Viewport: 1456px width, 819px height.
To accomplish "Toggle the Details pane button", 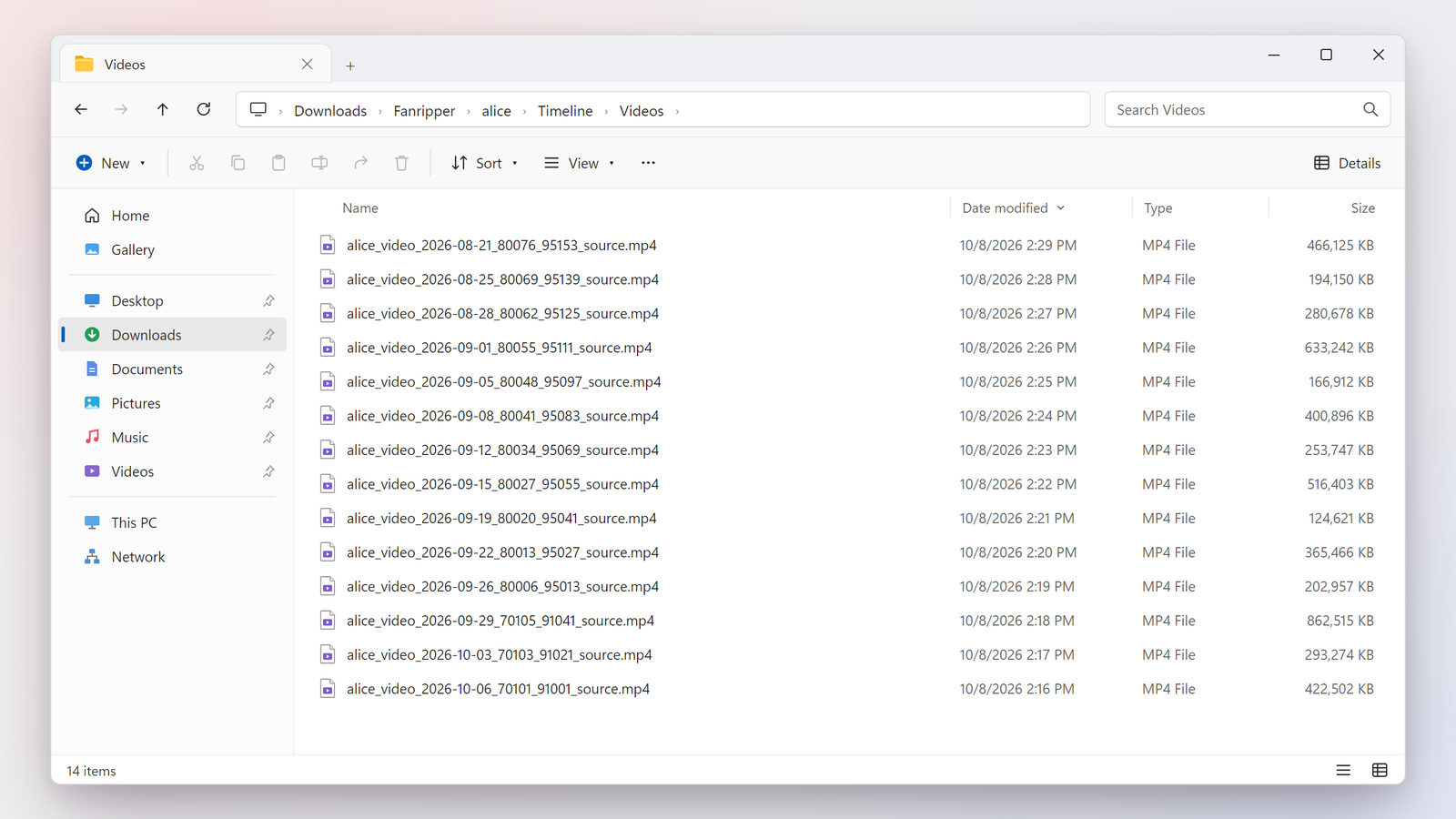I will coord(1348,163).
